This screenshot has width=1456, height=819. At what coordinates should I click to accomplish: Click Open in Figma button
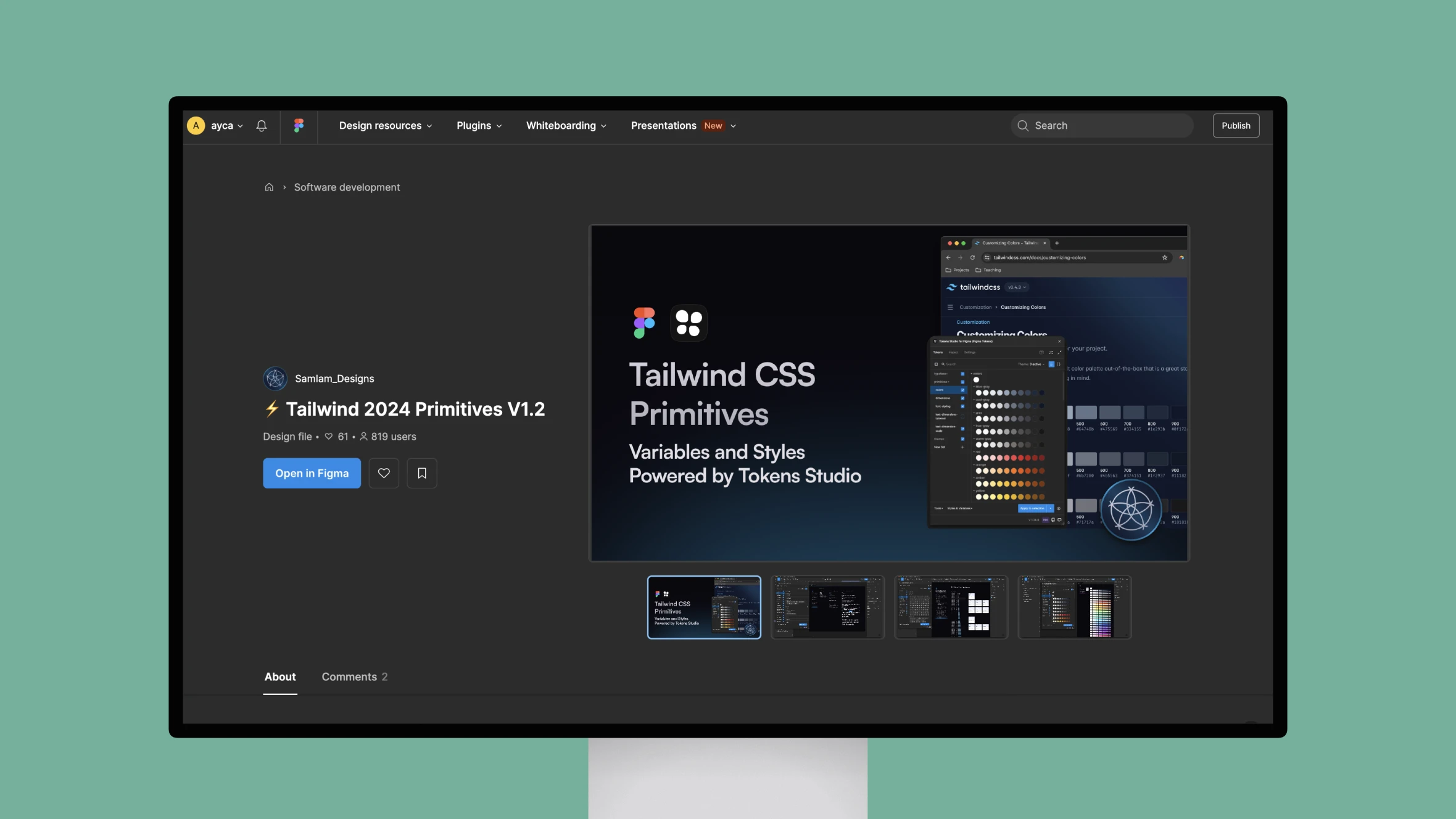pyautogui.click(x=311, y=472)
